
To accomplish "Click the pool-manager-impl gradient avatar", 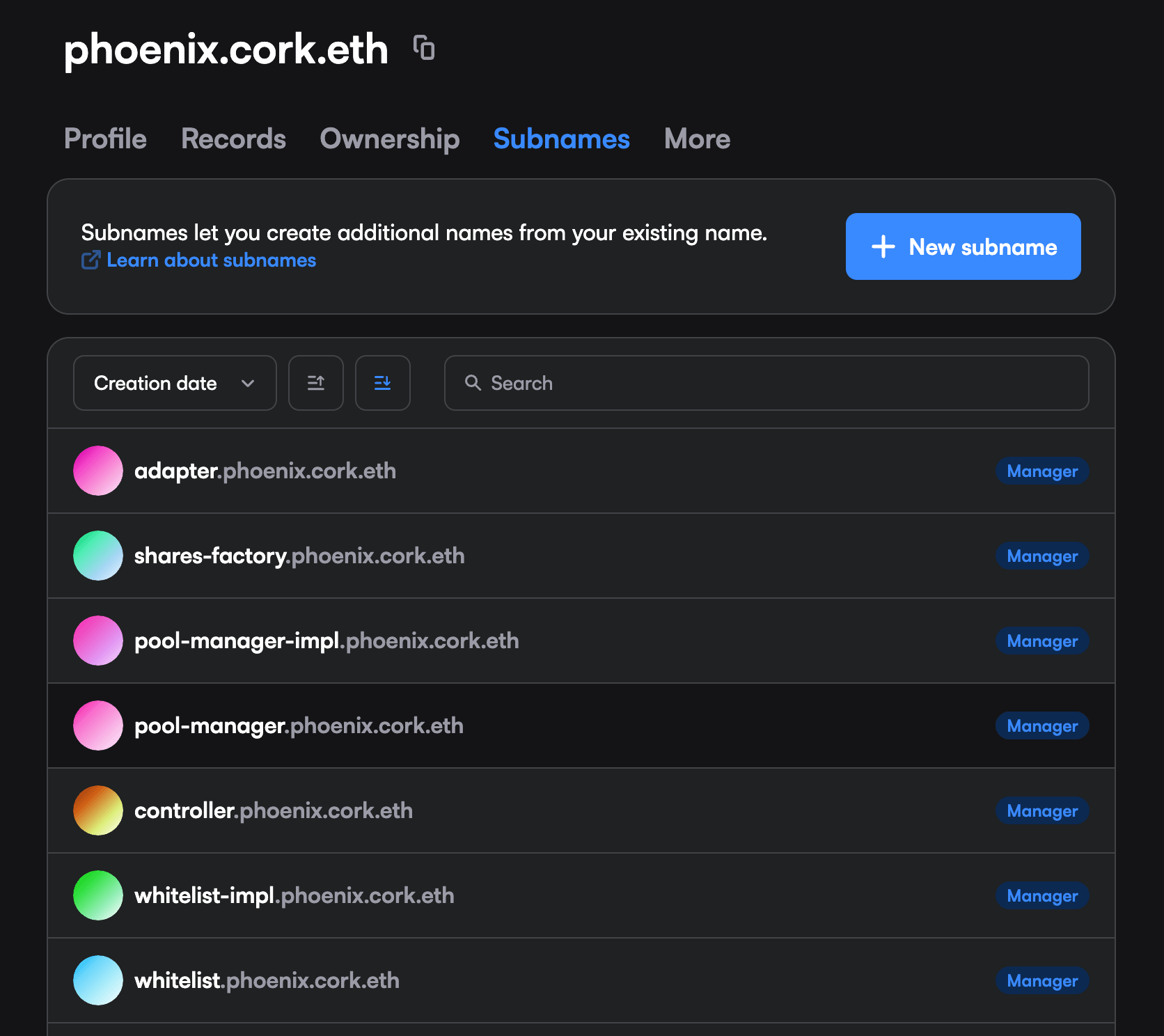I will (x=98, y=641).
